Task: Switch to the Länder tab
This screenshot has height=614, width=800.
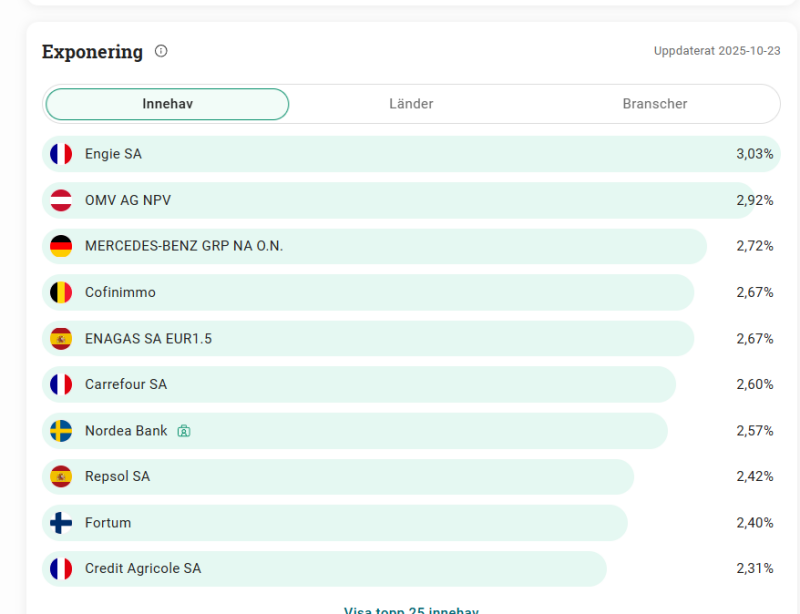Action: click(x=411, y=104)
